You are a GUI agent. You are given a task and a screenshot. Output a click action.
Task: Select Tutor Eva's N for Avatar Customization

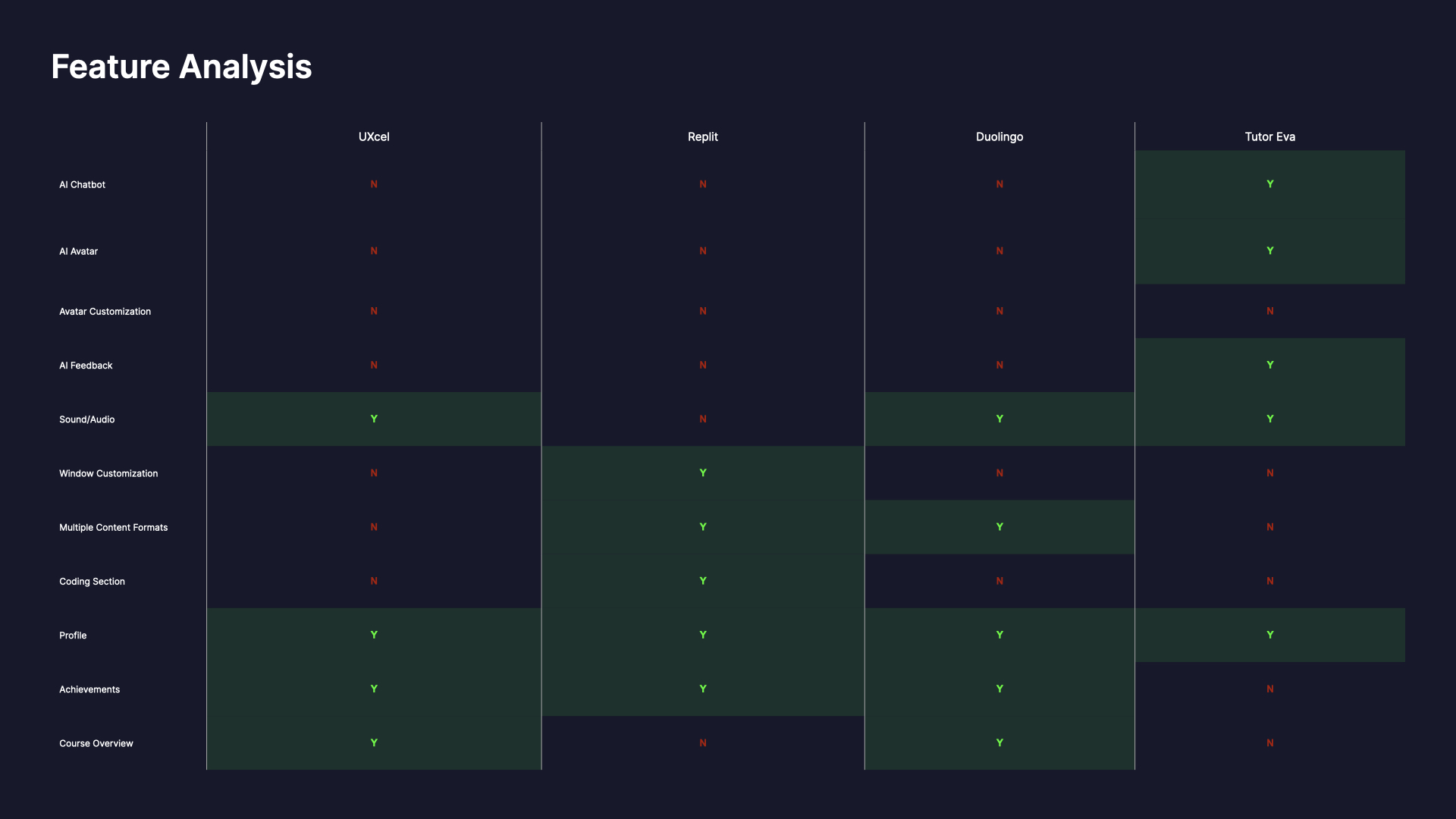(1270, 311)
